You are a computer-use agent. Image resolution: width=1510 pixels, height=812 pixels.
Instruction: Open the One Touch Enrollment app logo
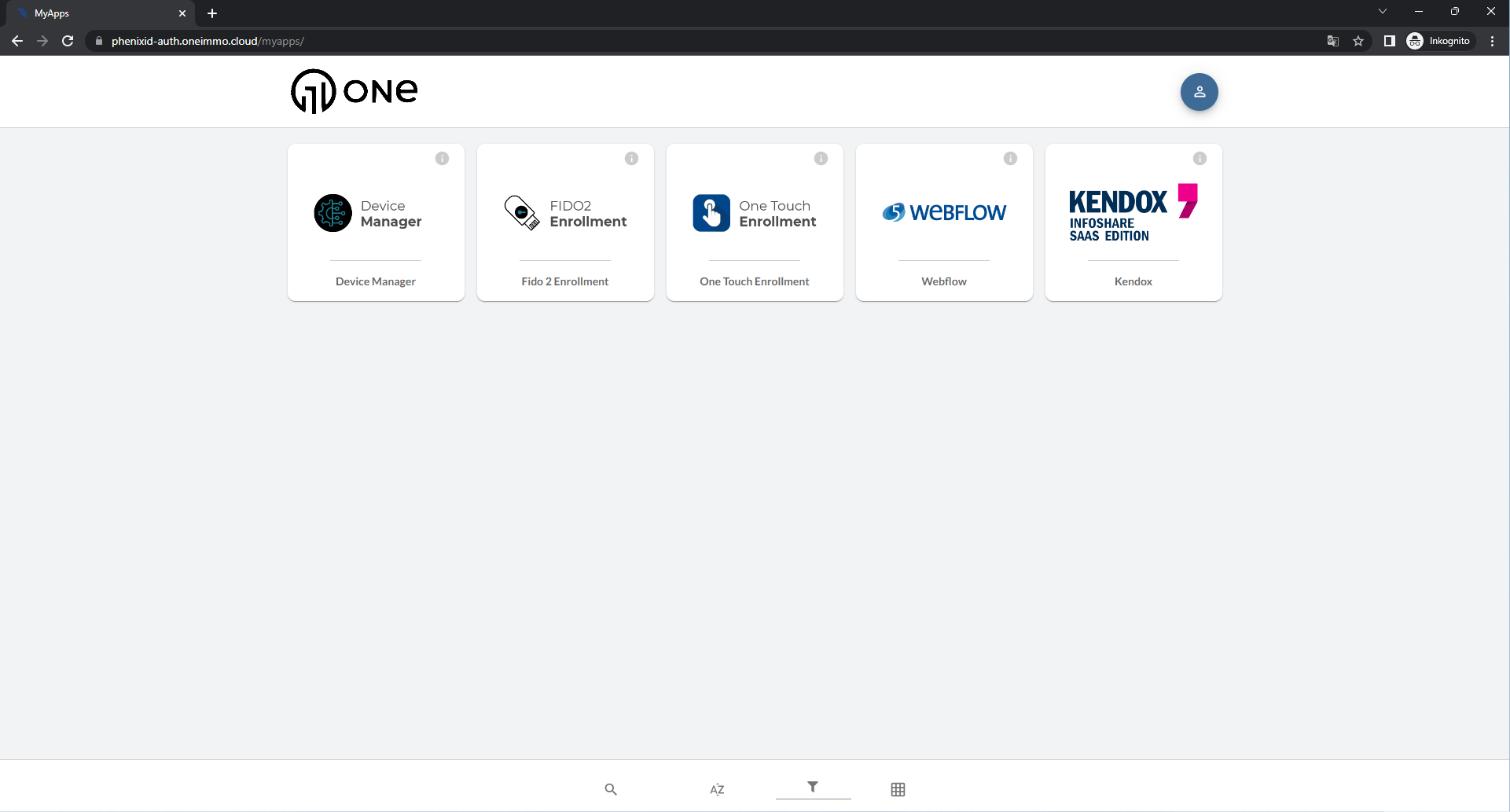755,213
